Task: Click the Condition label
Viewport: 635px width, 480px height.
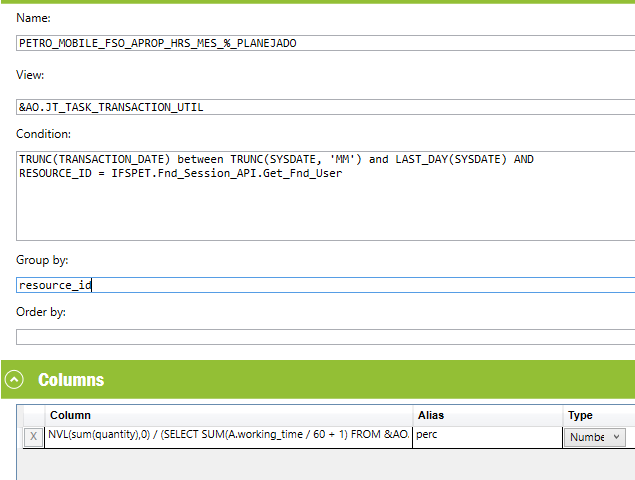Action: [43, 134]
